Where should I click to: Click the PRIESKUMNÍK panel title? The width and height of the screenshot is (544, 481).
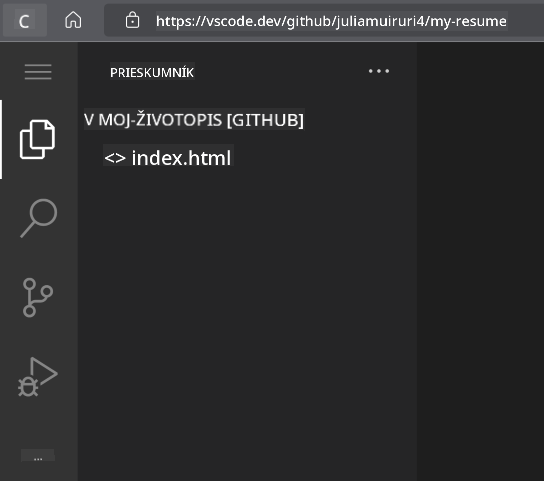coord(152,72)
